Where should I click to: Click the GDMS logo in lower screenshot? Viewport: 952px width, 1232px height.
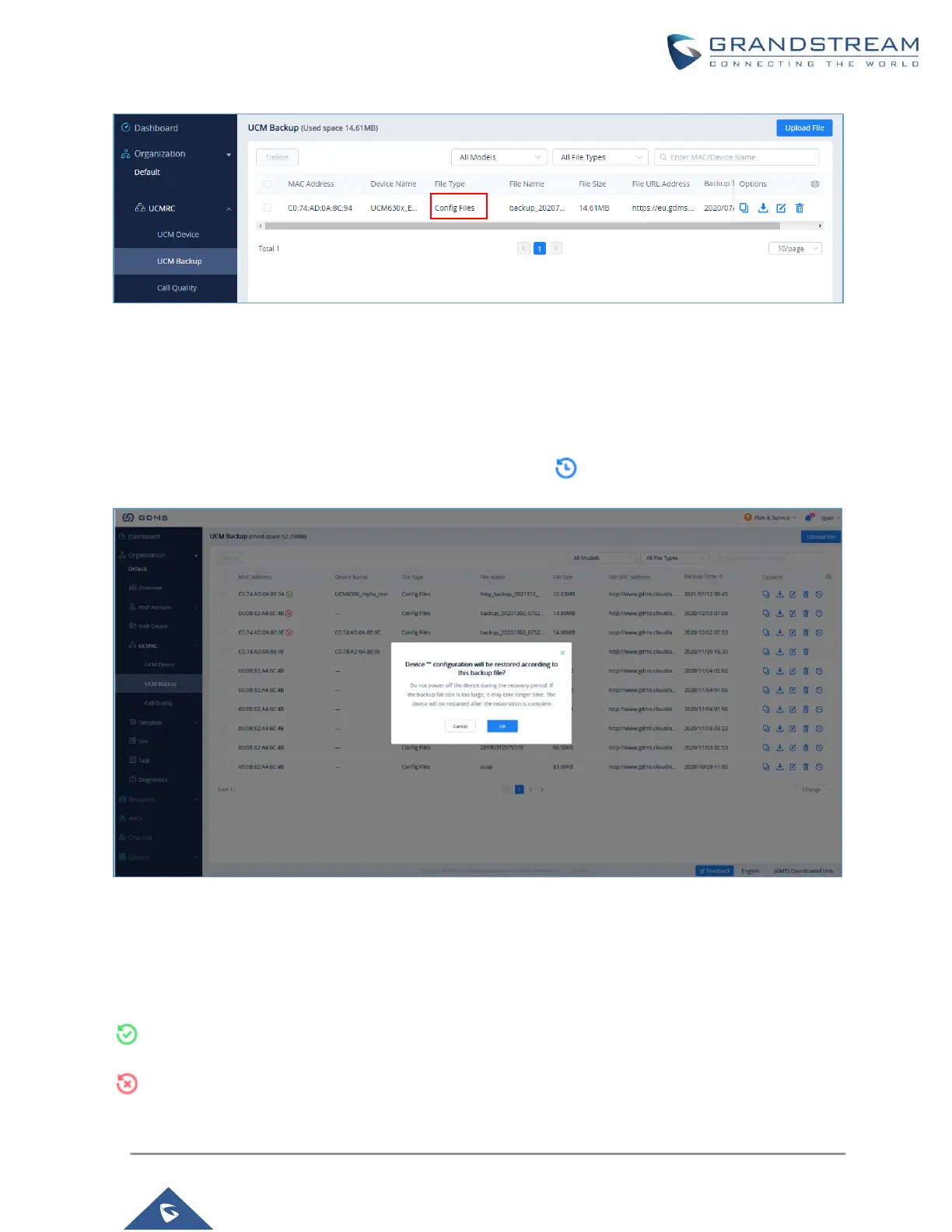click(x=145, y=517)
